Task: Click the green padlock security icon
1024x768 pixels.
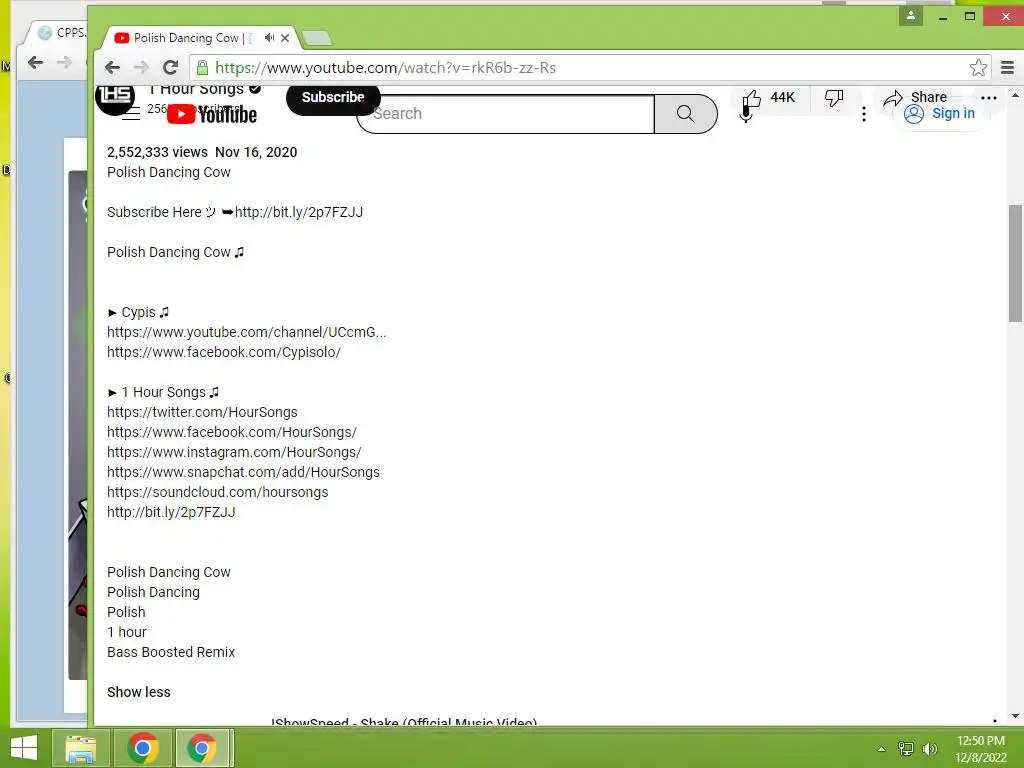Action: [x=202, y=67]
